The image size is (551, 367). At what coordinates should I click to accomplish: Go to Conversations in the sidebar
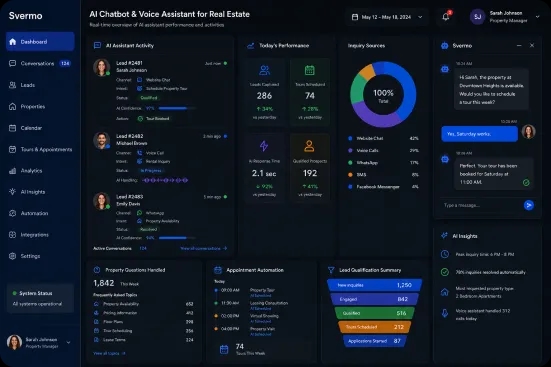40,63
